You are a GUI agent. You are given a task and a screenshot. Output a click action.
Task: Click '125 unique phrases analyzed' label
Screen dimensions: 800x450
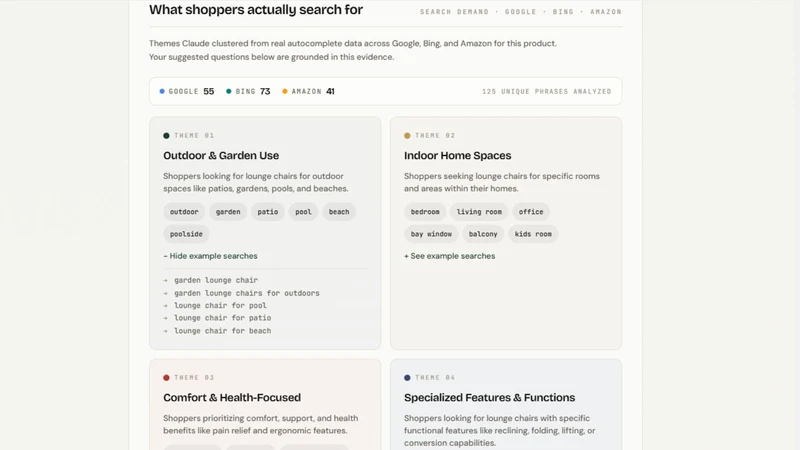546,91
